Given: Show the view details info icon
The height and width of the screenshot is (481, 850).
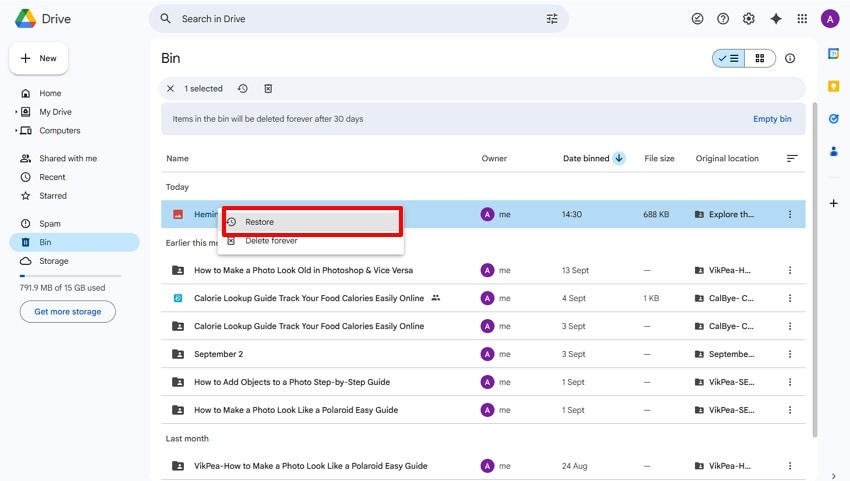Looking at the screenshot, I should pyautogui.click(x=790, y=59).
